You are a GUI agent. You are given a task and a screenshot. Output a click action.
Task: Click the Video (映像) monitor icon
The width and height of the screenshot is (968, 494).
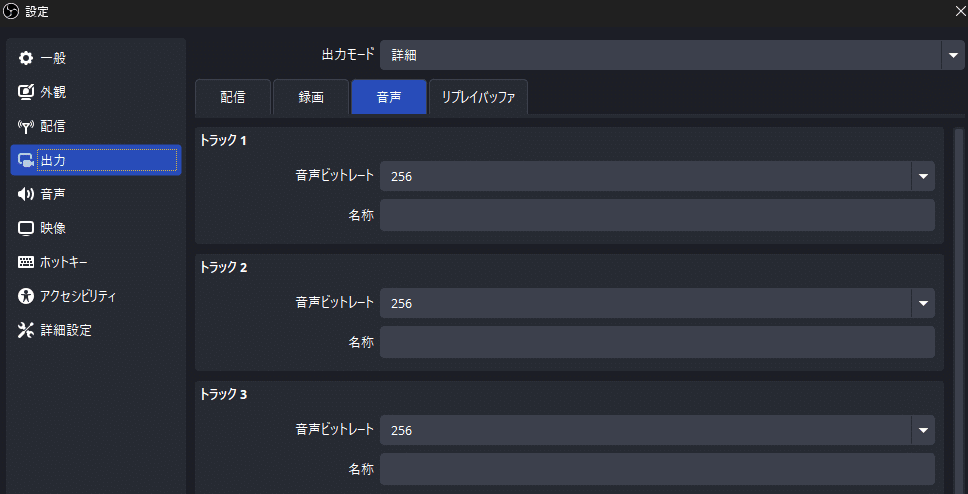pos(26,228)
